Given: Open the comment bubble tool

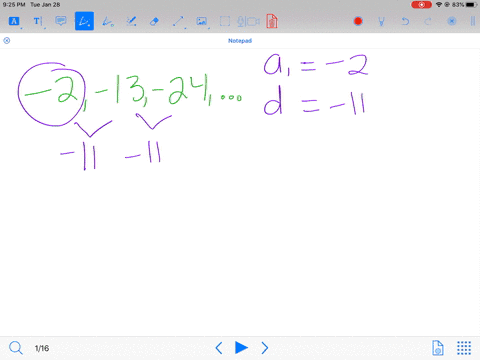Looking at the screenshot, I should [x=61, y=21].
